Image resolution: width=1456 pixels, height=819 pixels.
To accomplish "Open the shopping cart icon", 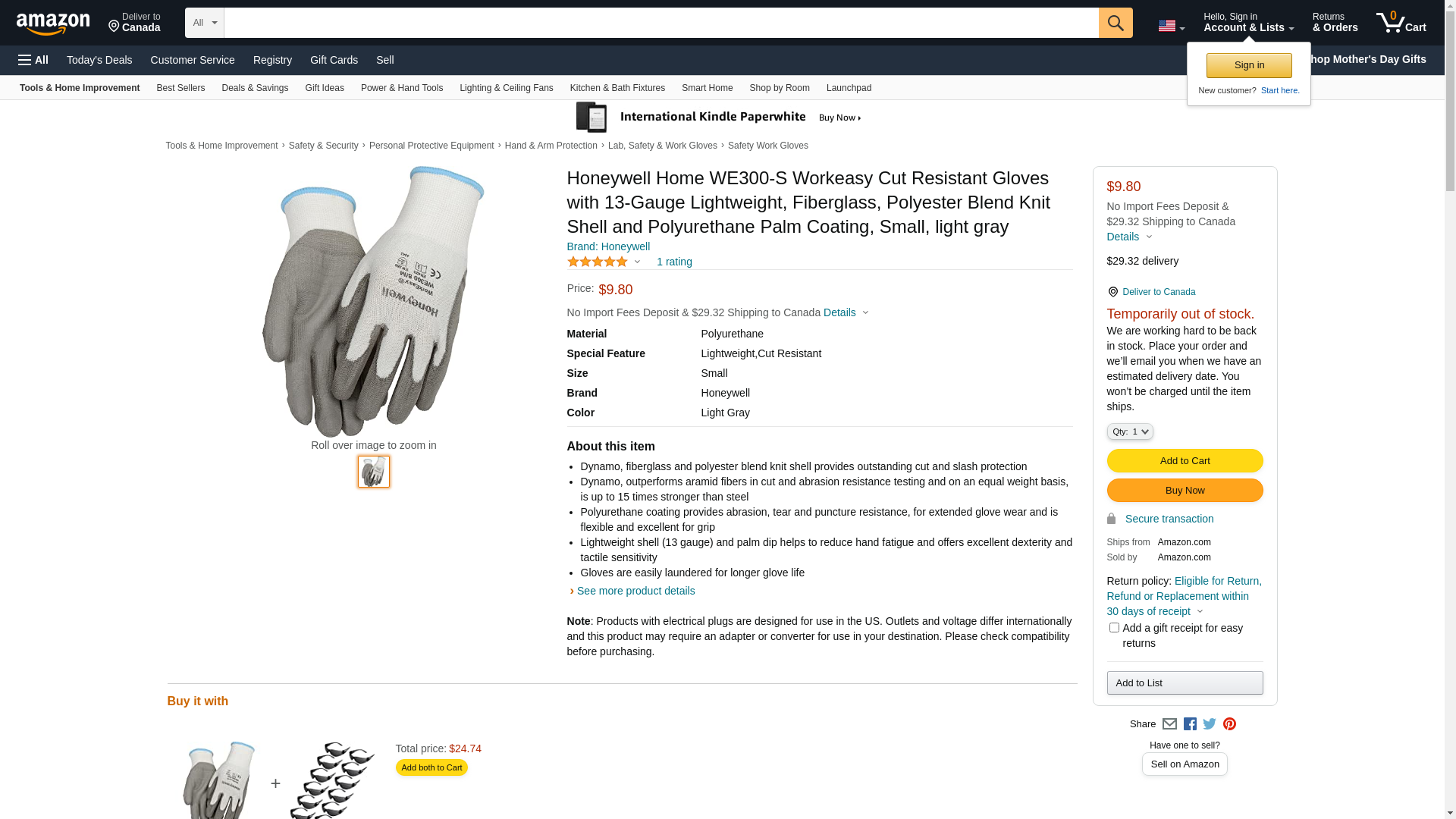I will click(x=1401, y=23).
